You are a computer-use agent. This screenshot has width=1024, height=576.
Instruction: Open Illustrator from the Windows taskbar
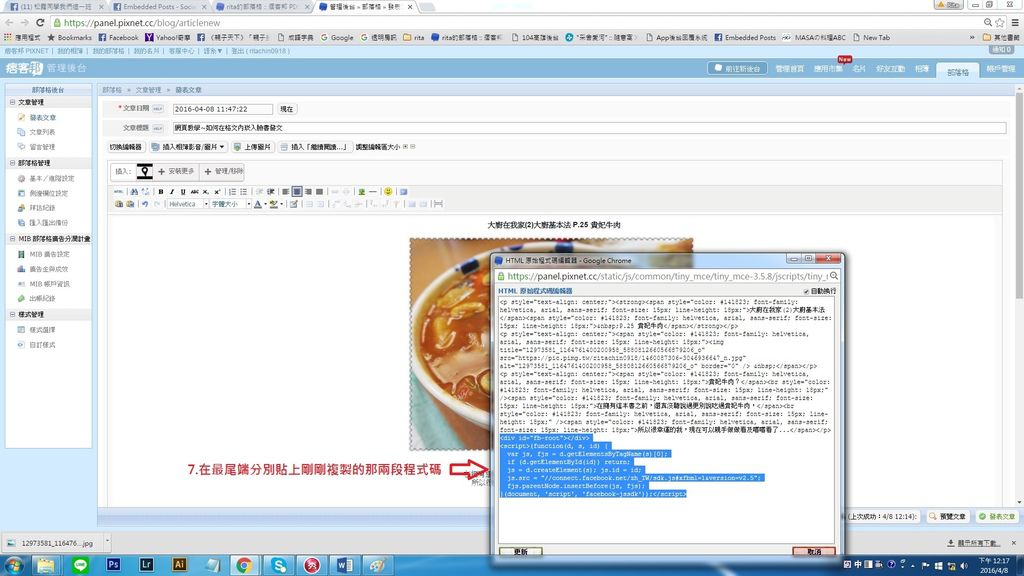pyautogui.click(x=179, y=565)
